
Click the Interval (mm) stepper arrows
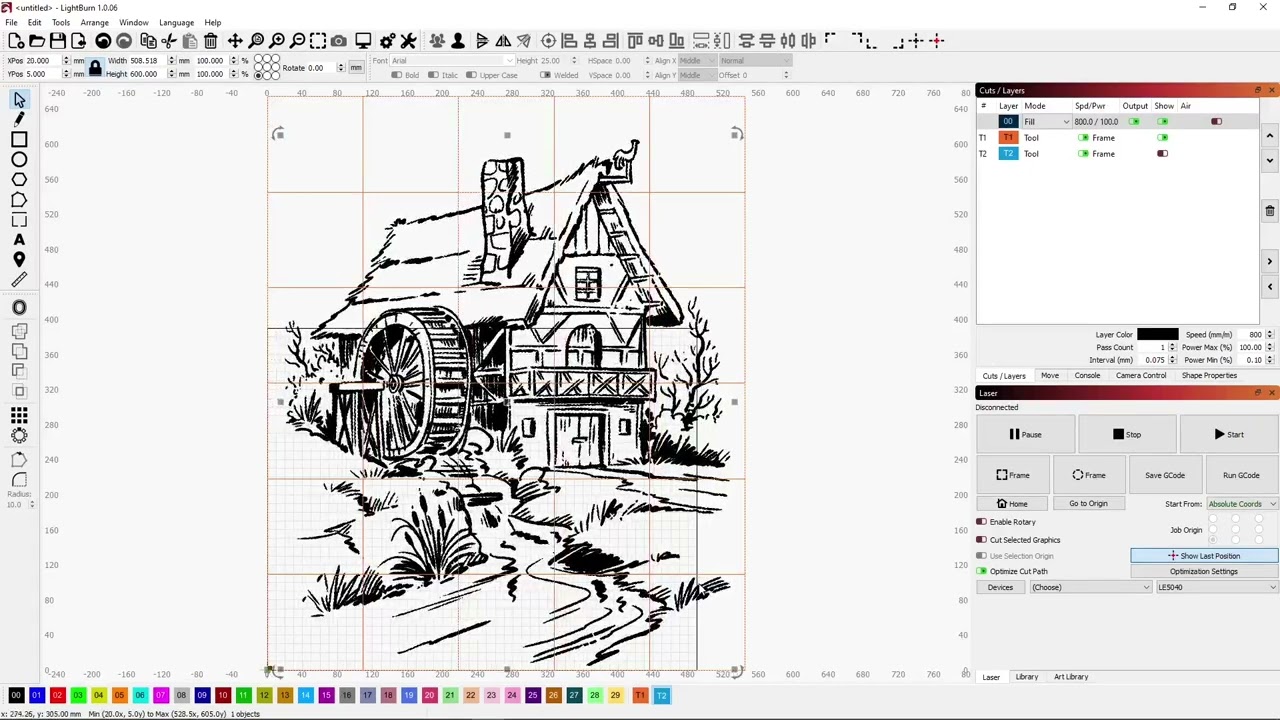1172,360
